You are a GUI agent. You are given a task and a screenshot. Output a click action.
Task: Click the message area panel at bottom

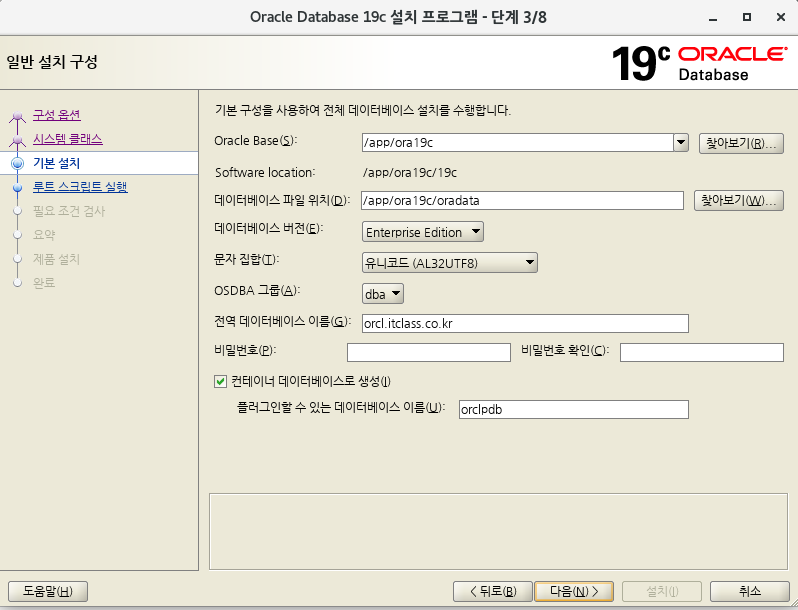(x=498, y=531)
